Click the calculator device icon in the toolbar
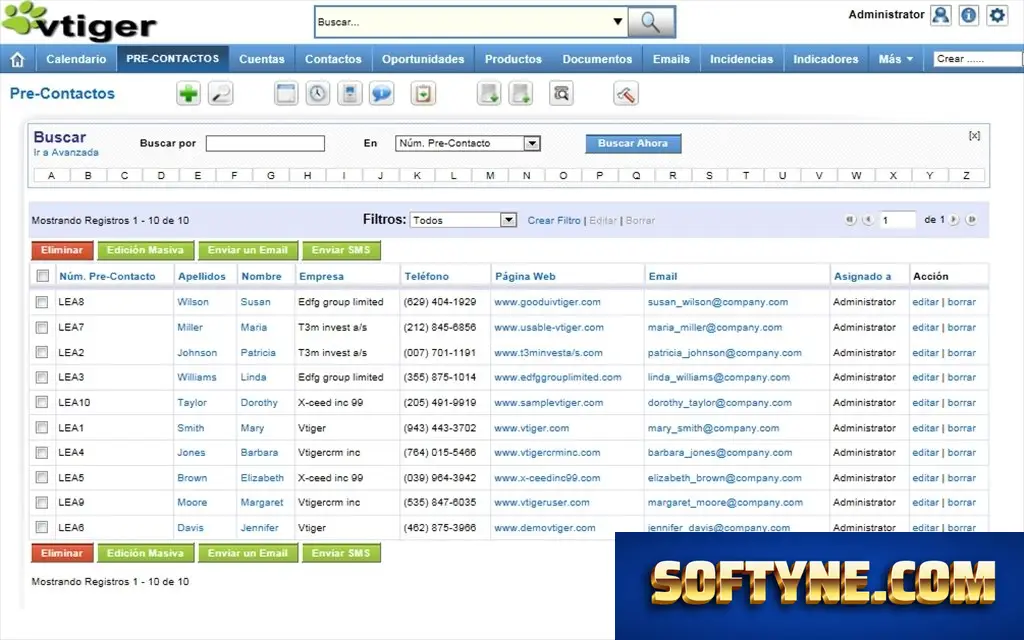 349,93
